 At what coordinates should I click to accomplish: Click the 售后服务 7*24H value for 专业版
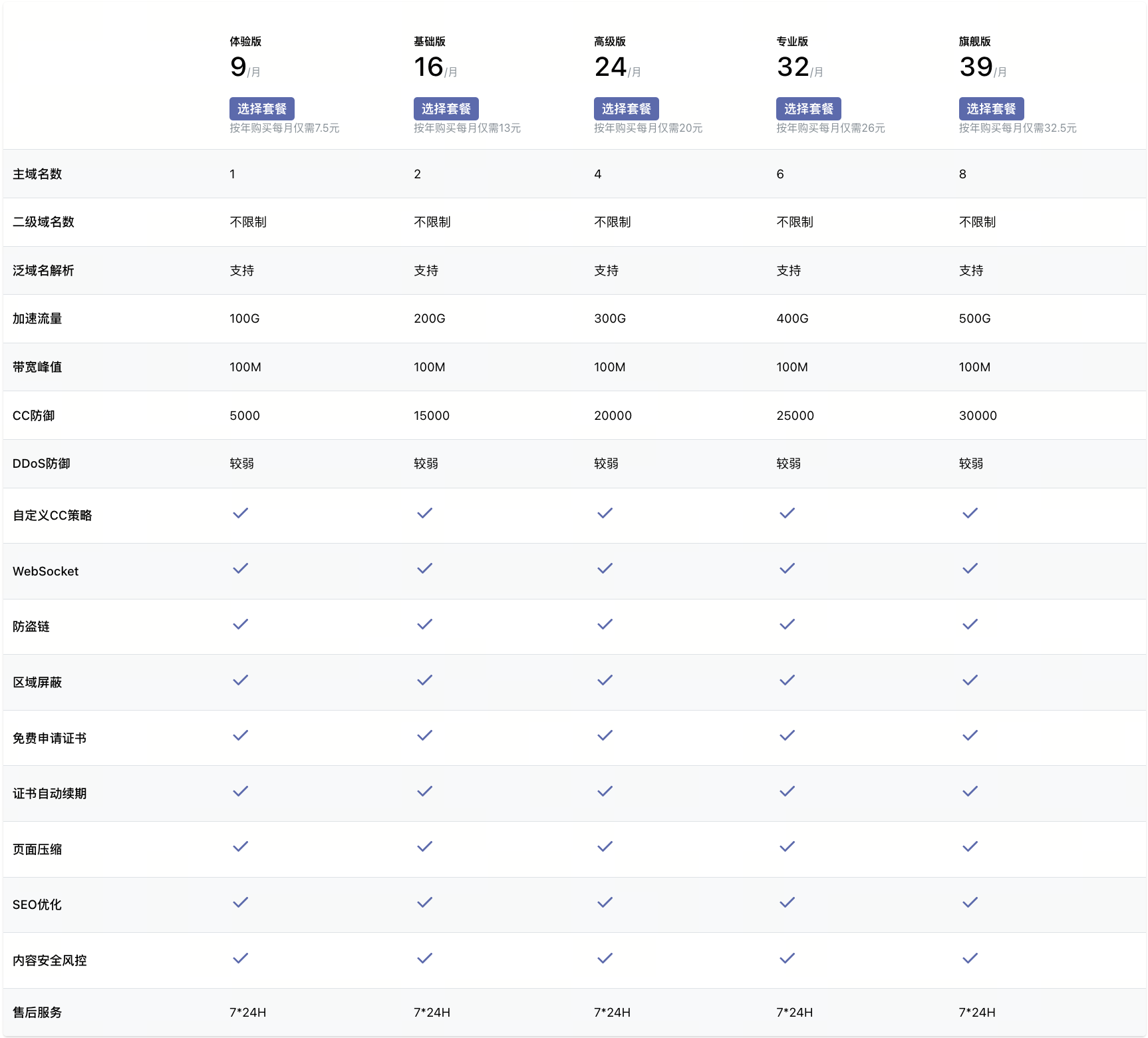(x=794, y=1013)
